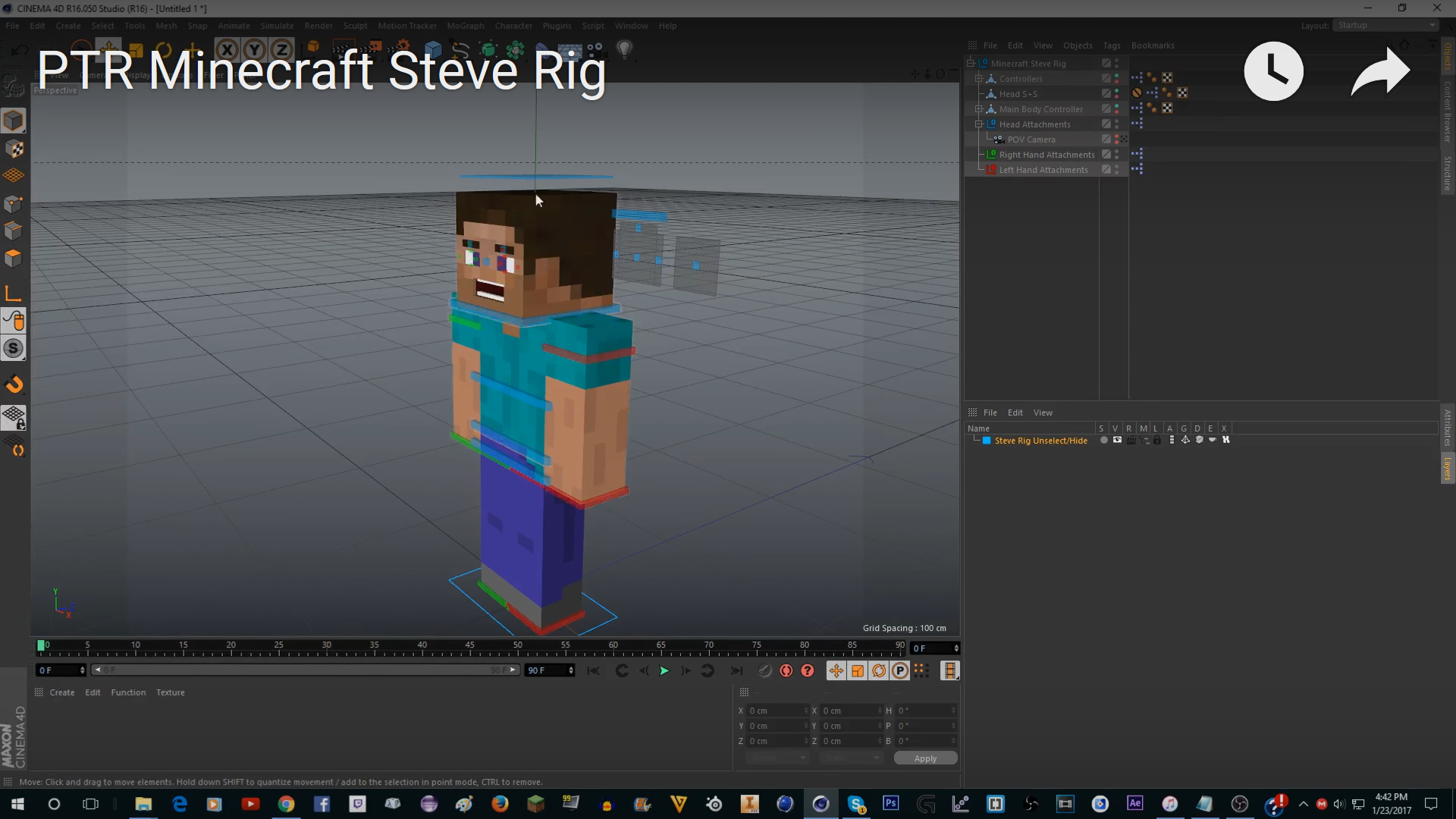Toggle Solo for Steve Rig layer
Screen dimensions: 1456x819
tap(1103, 440)
